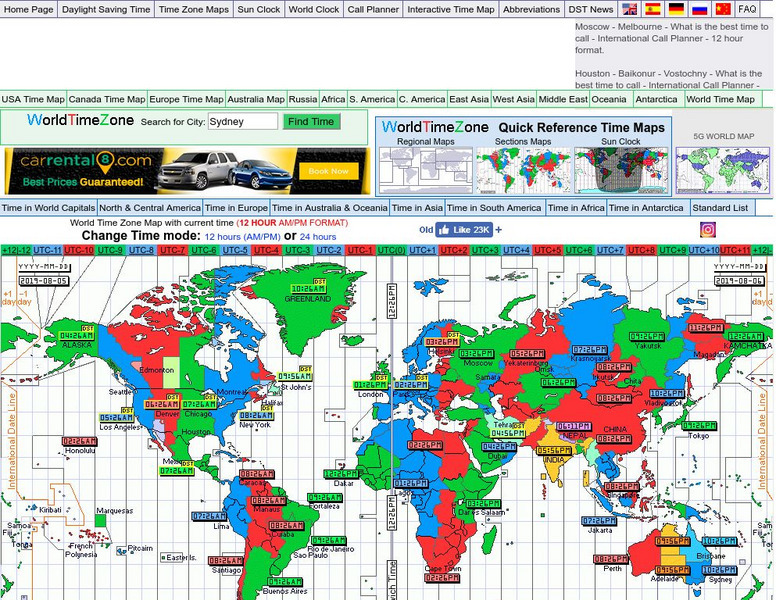Select the Africa map tab
Viewport: 776px width, 600px height.
coord(333,99)
